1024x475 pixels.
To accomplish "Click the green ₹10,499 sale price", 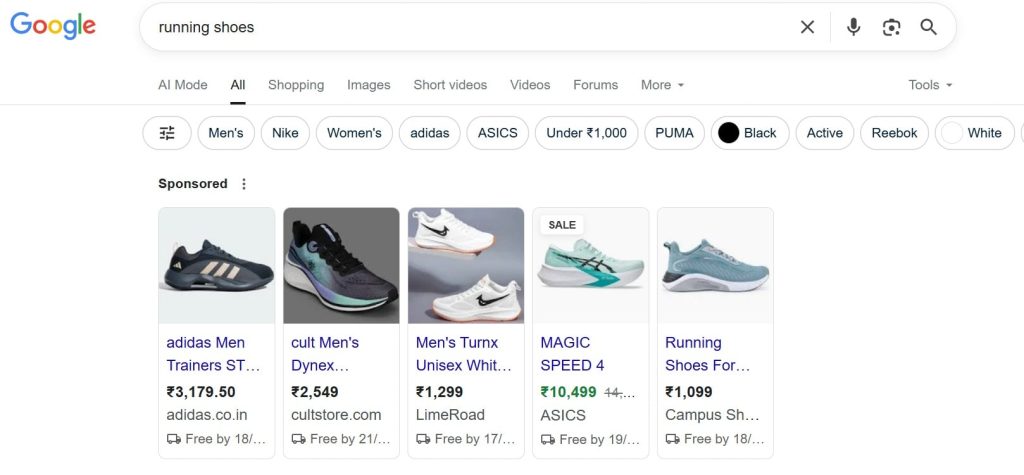I will [568, 392].
